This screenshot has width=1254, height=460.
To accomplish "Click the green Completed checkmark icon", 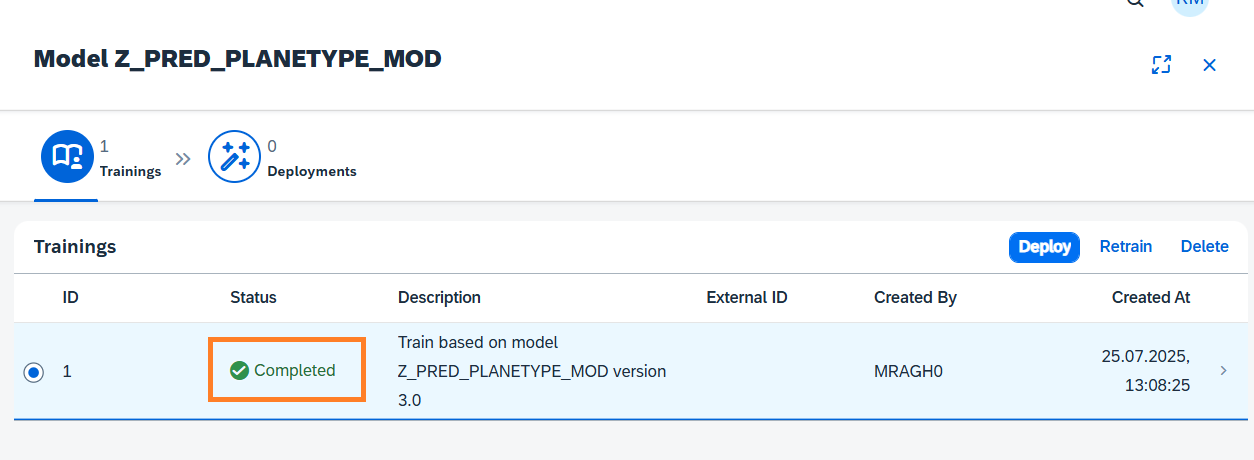I will tap(239, 371).
